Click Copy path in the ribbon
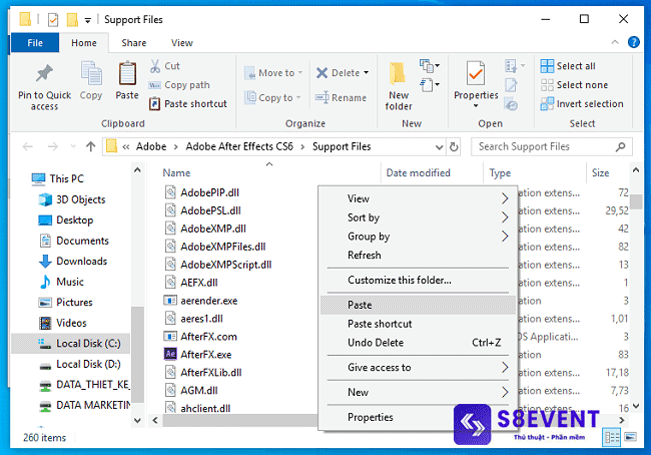651x455 pixels. 179,85
